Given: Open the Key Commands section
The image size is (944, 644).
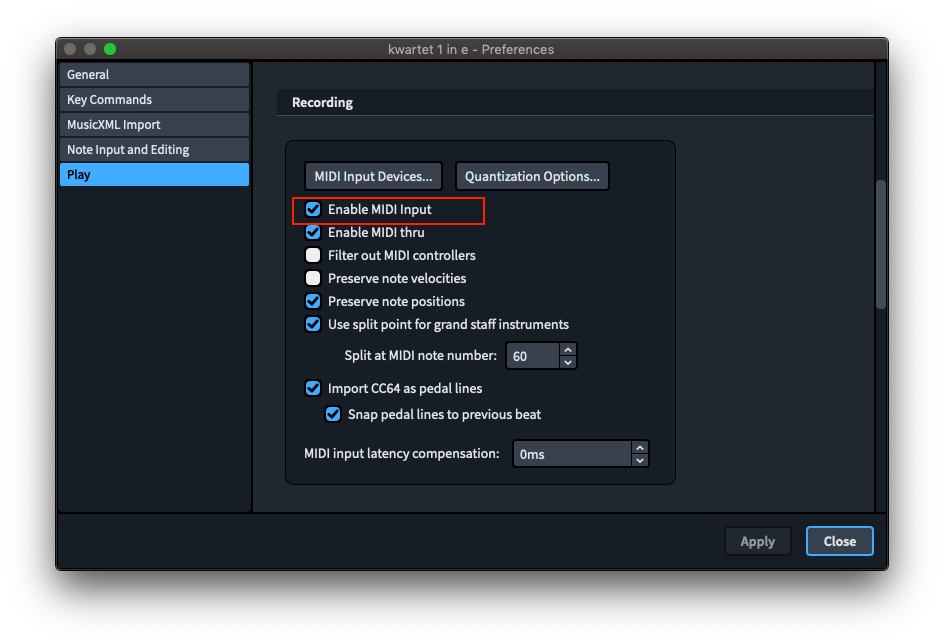Looking at the screenshot, I should (x=154, y=99).
